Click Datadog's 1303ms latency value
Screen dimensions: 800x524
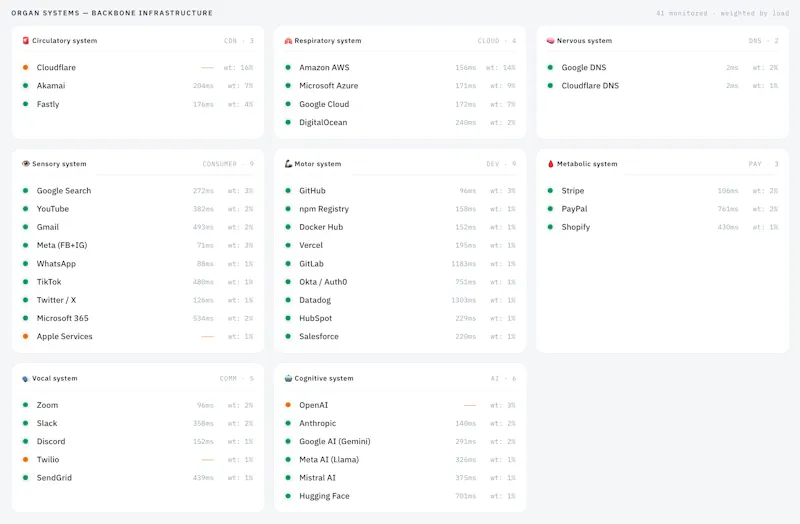[x=463, y=300]
